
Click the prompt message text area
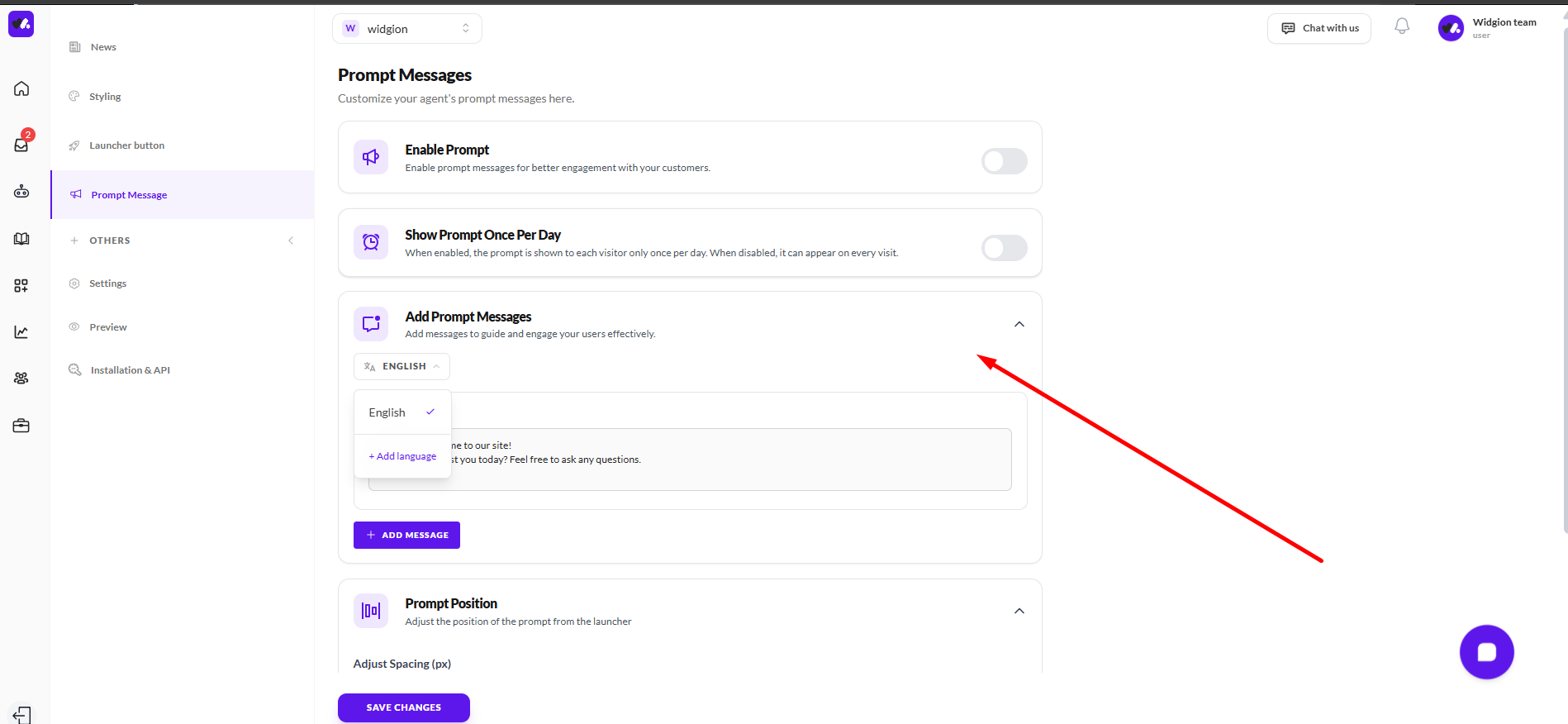point(727,460)
